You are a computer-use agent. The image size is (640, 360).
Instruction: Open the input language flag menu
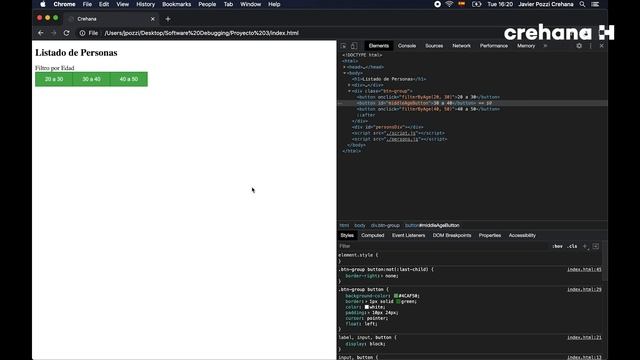tap(462, 4)
